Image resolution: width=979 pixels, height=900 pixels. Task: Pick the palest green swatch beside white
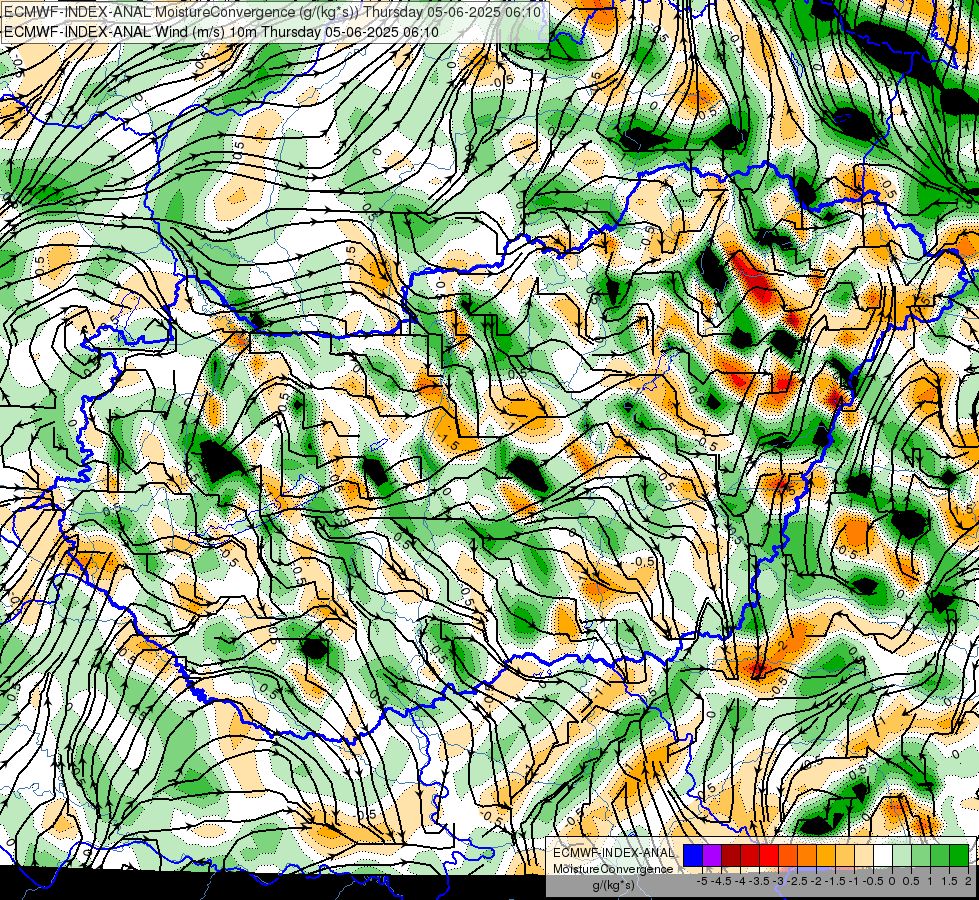click(902, 855)
